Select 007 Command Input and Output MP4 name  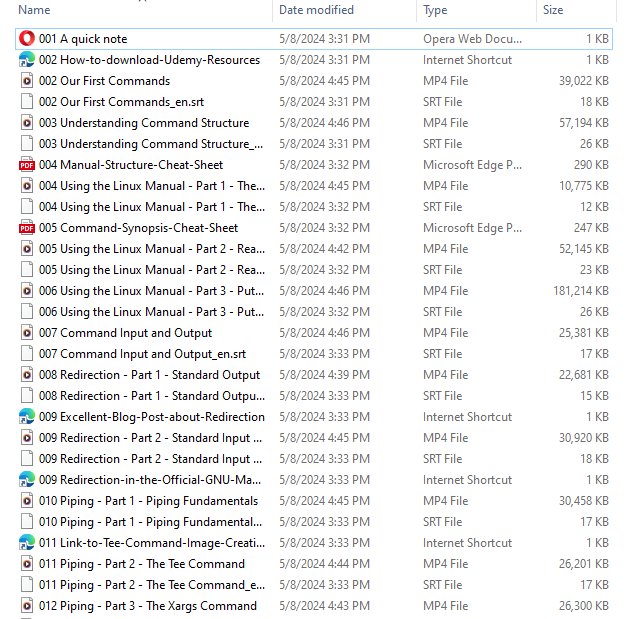125,333
